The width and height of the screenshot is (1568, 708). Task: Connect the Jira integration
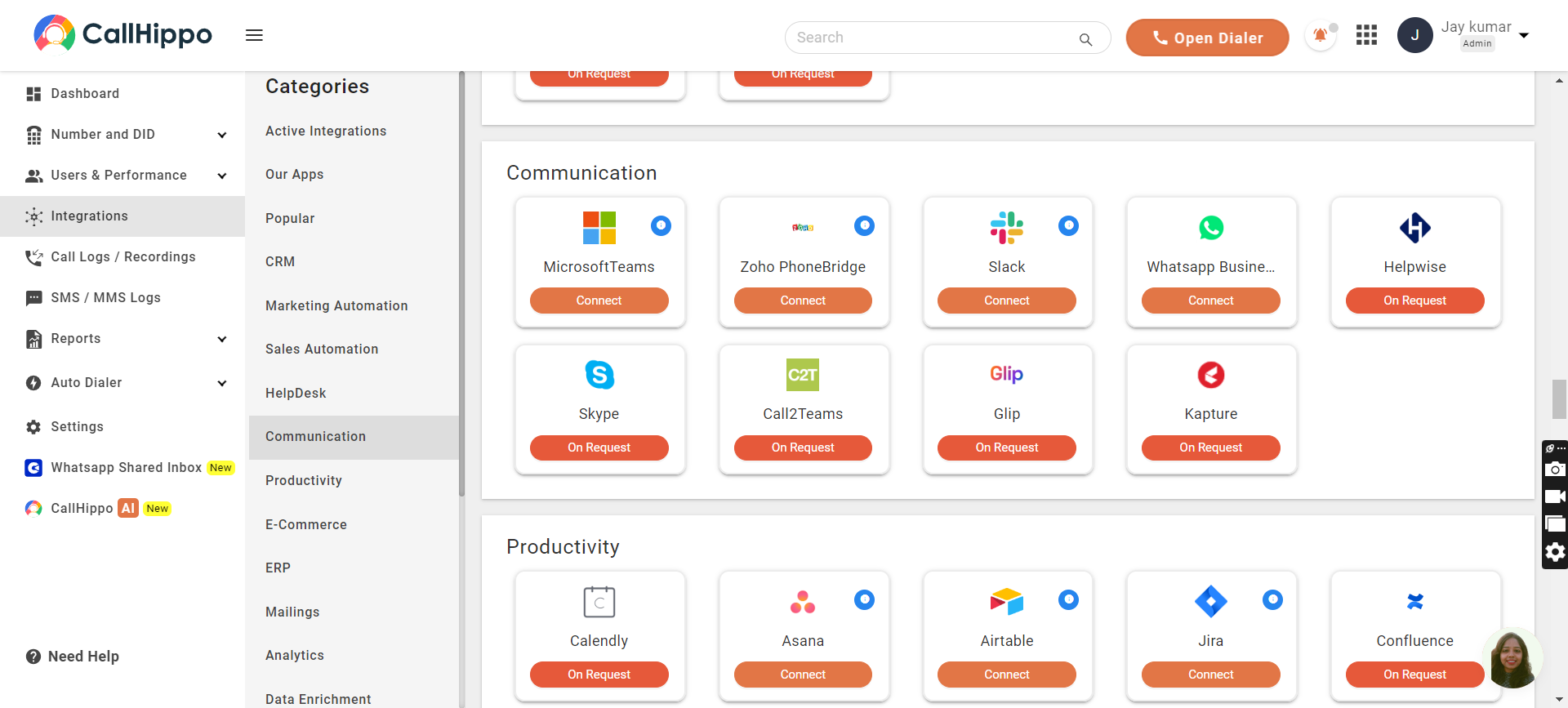point(1210,675)
